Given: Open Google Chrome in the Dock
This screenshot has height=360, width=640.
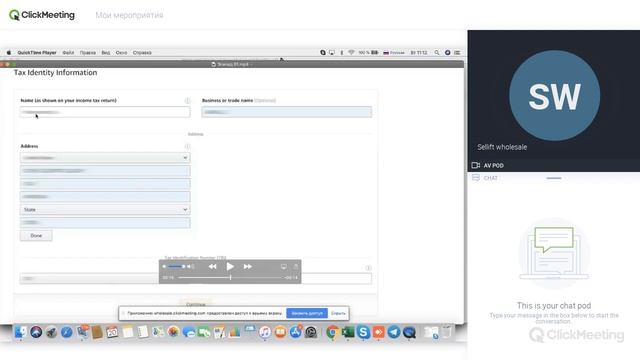Looking at the screenshot, I should pyautogui.click(x=332, y=332).
